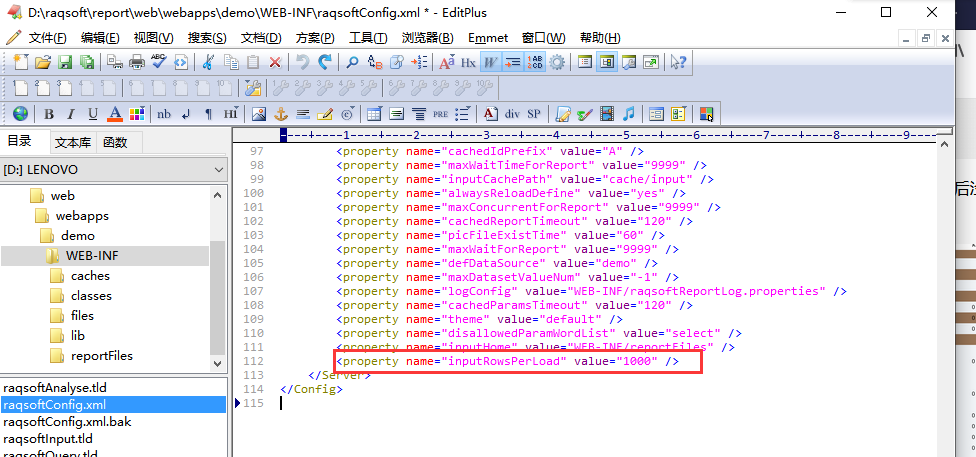Click the Spell check ABC icon
The width and height of the screenshot is (976, 457).
[x=157, y=62]
